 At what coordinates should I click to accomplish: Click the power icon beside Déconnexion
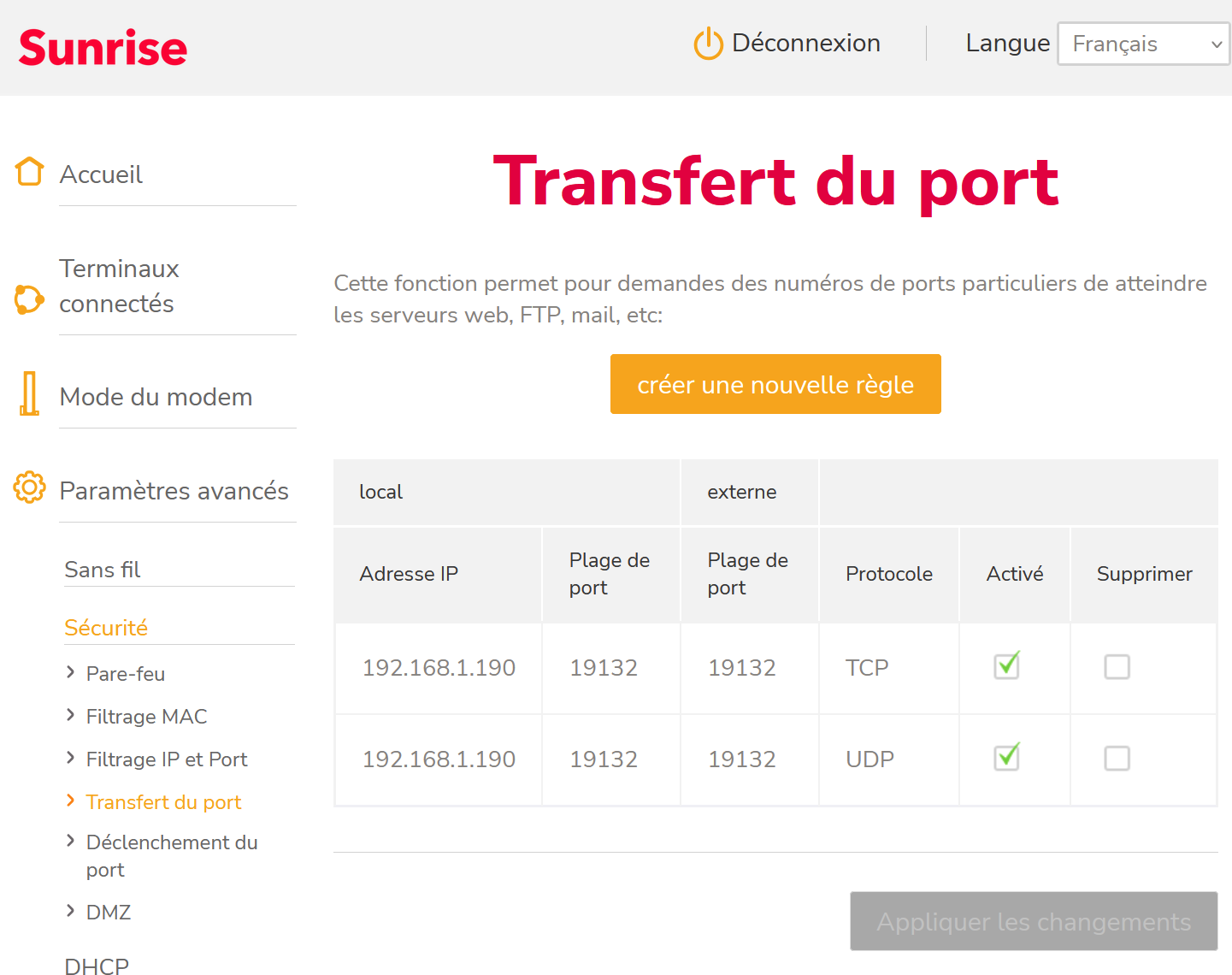pyautogui.click(x=708, y=44)
